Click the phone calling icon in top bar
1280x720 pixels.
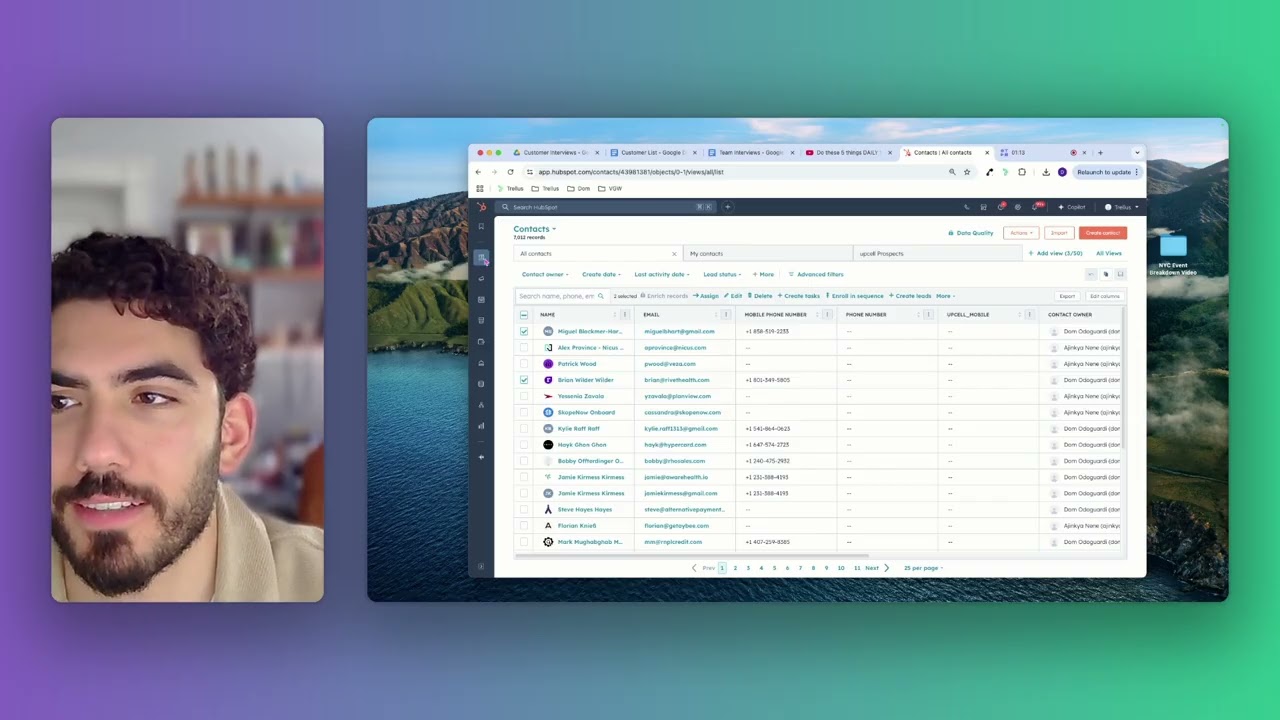[966, 207]
